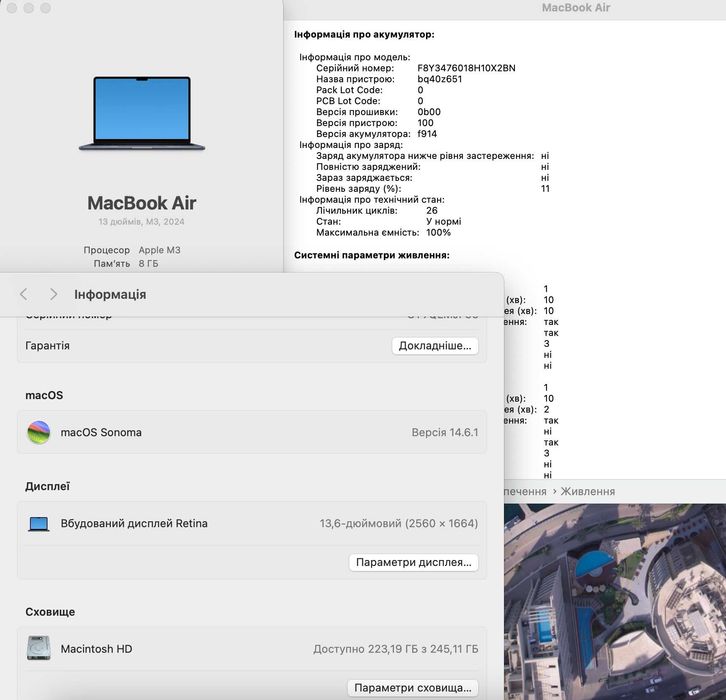Click the aerial city wallpaper on the desktop
726x700 pixels.
pos(614,602)
